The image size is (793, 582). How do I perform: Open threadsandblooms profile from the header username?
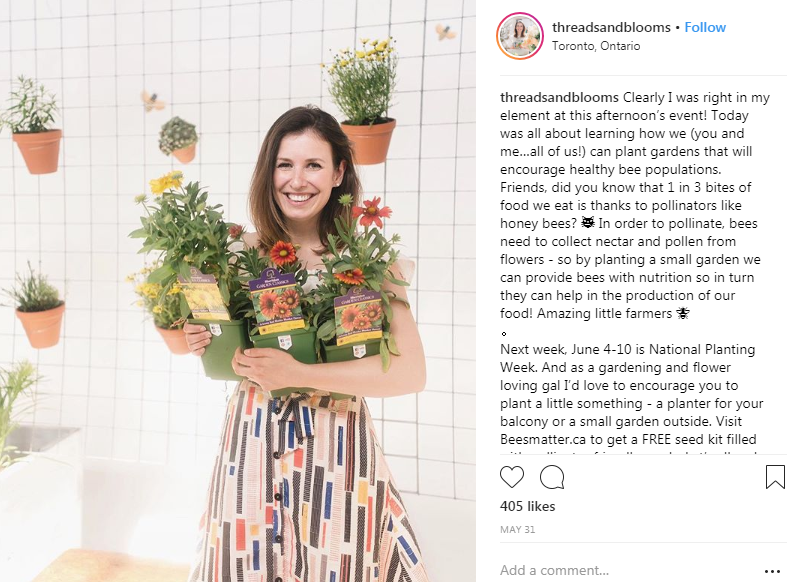(609, 27)
